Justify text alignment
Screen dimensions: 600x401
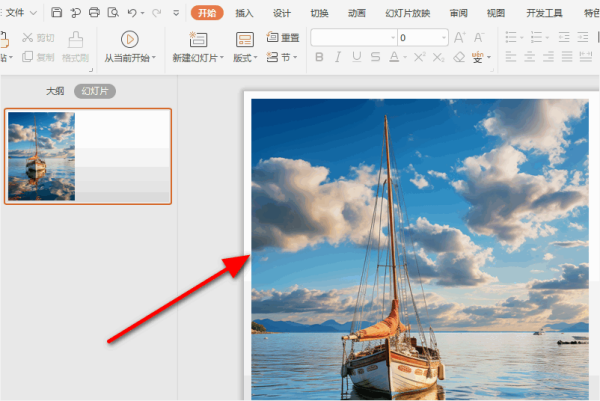pos(567,57)
